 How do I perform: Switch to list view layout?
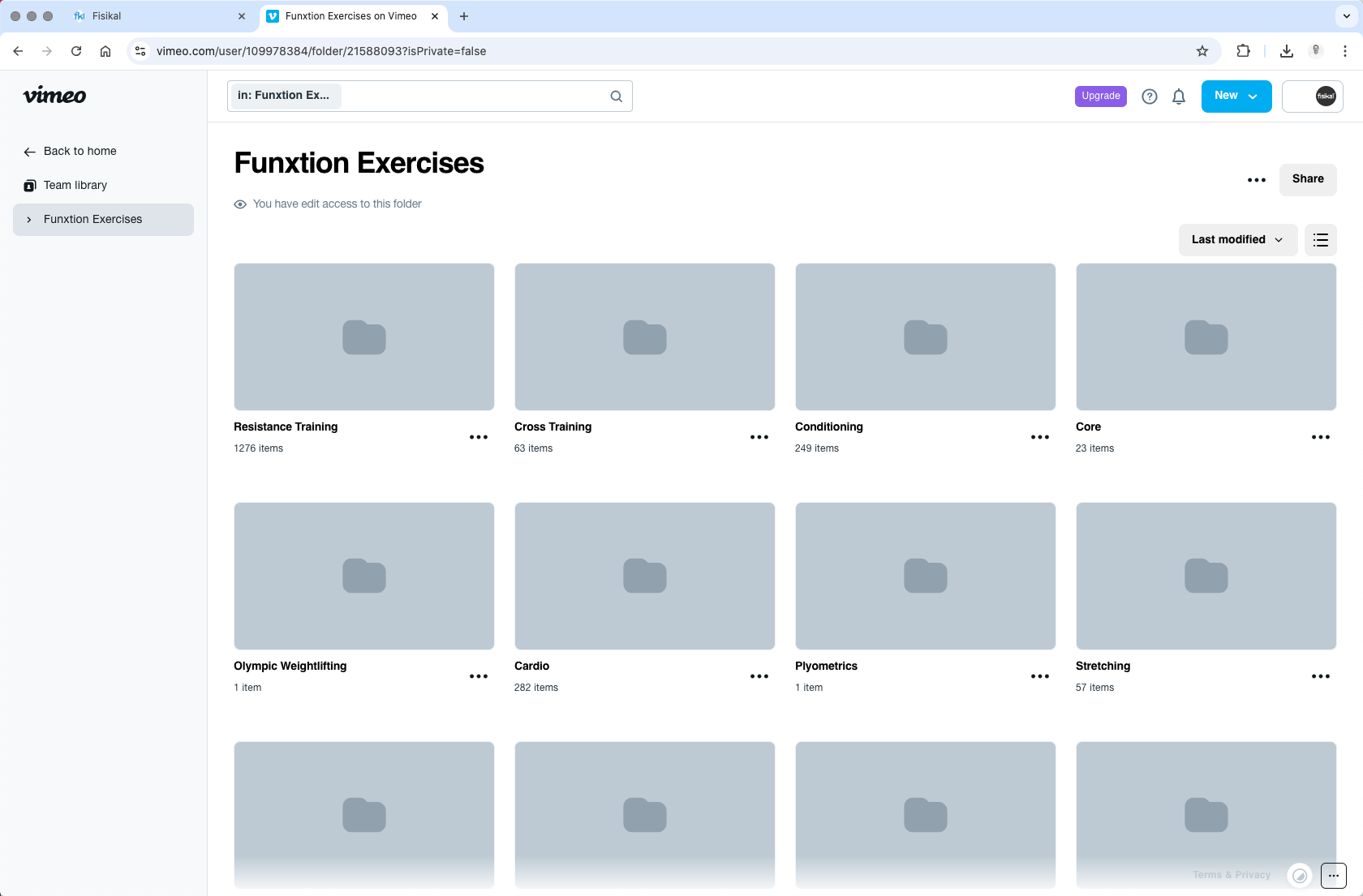click(1321, 240)
